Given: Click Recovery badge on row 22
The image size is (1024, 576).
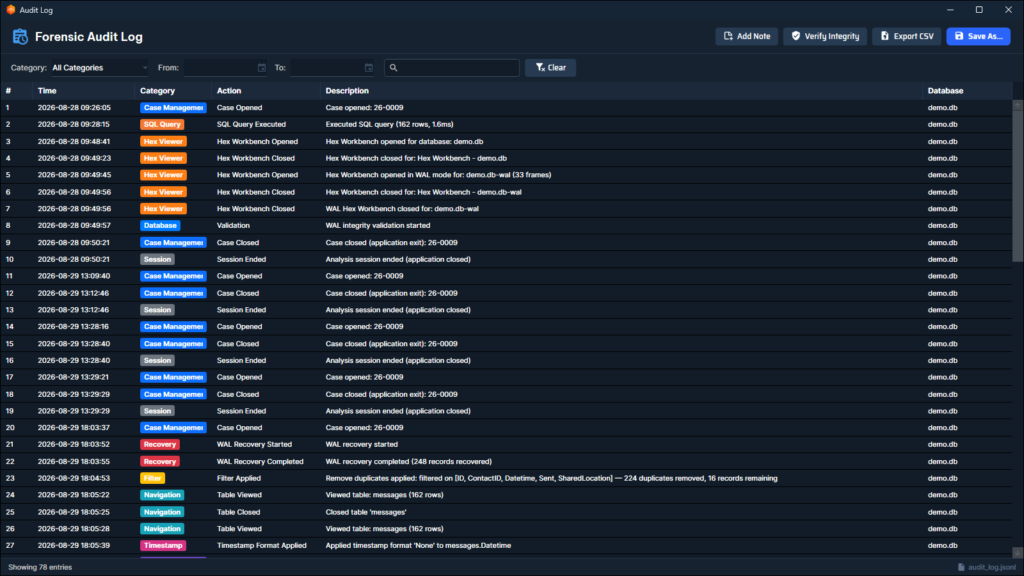Looking at the screenshot, I should [159, 461].
